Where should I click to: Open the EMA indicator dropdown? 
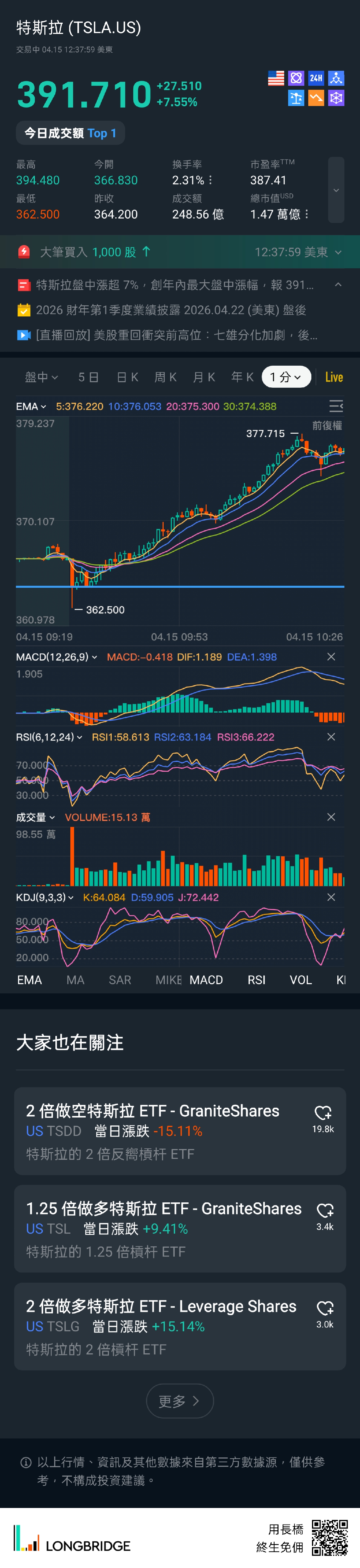pos(31,407)
